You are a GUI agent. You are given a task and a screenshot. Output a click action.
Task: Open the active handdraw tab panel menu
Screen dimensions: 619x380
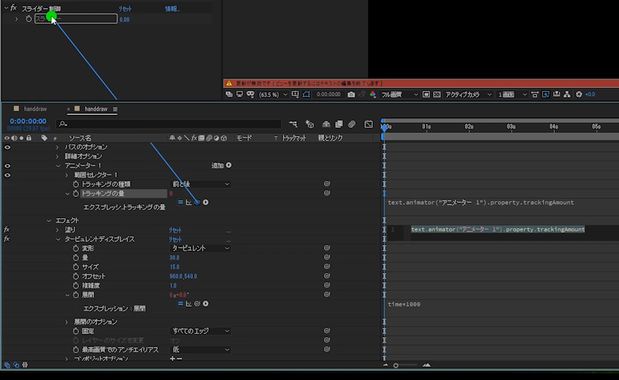[x=115, y=109]
